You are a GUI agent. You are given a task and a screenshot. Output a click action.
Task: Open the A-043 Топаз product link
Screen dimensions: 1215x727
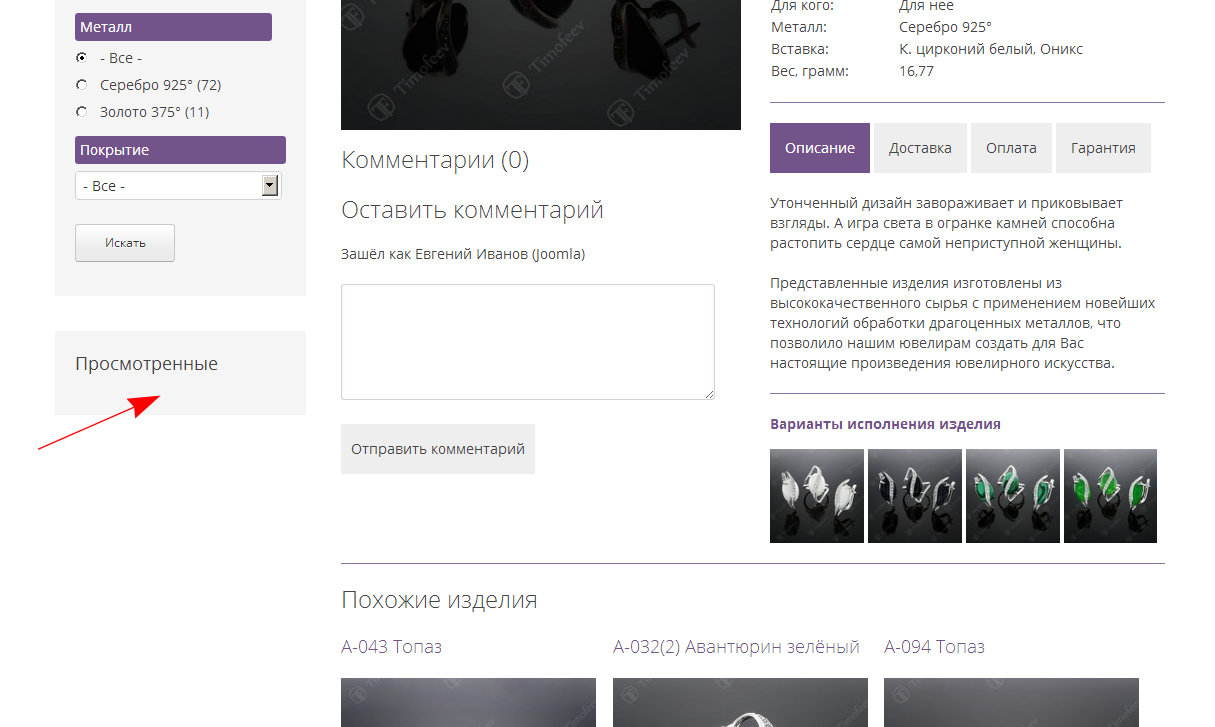click(x=391, y=647)
